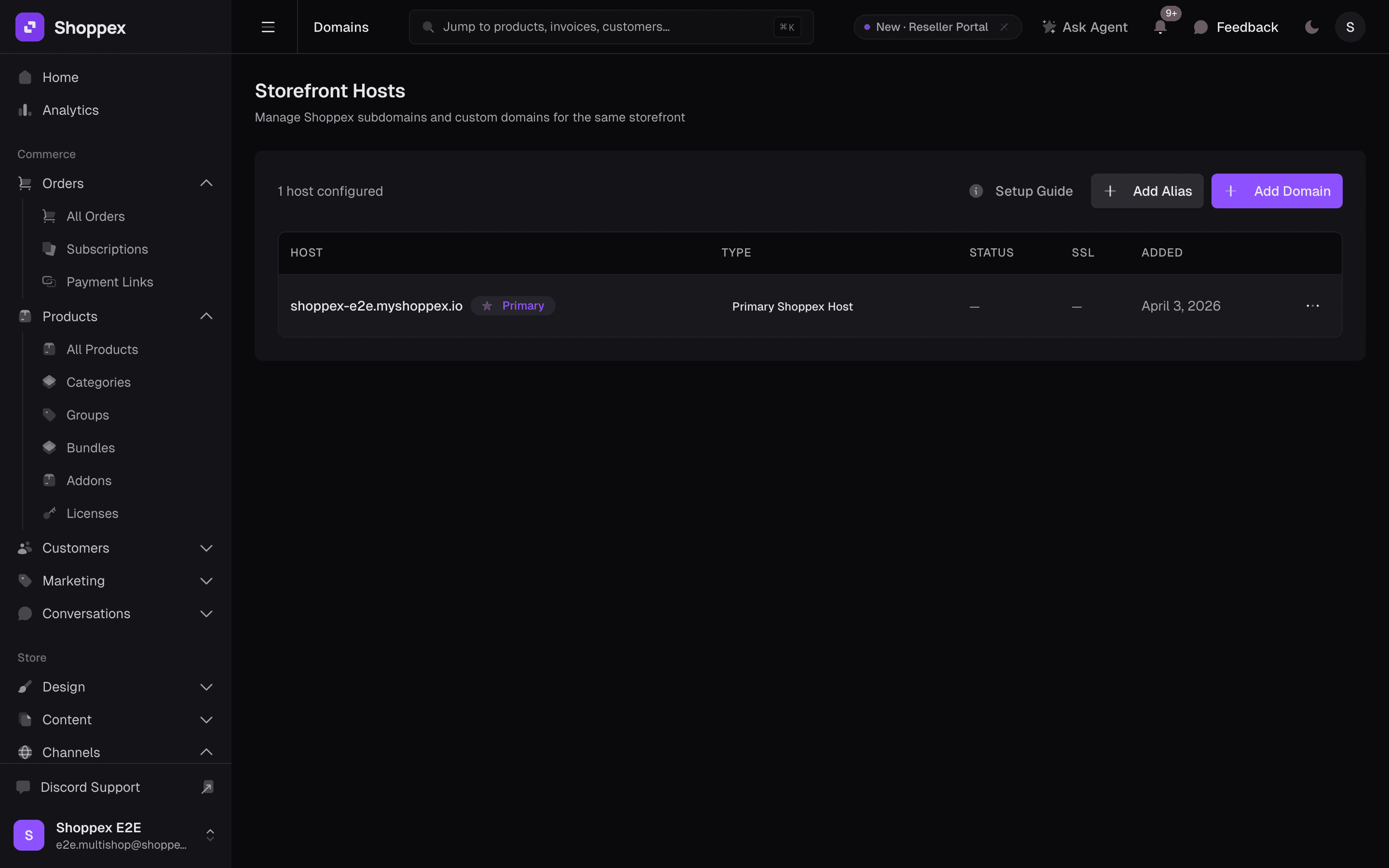Click the Analytics bar chart icon

pyautogui.click(x=25, y=110)
